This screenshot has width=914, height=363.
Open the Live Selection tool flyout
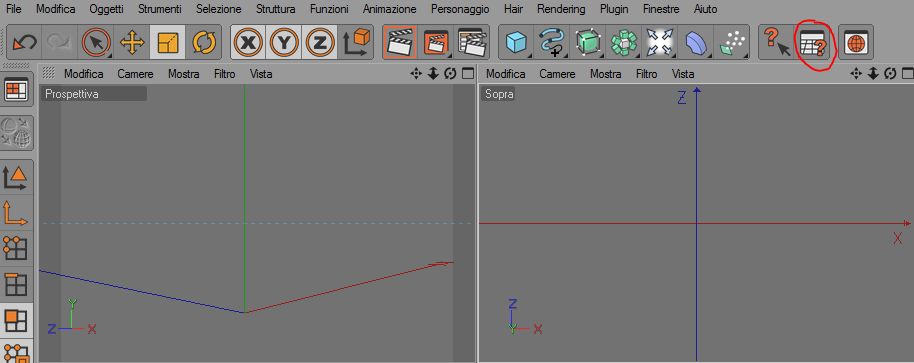point(96,42)
